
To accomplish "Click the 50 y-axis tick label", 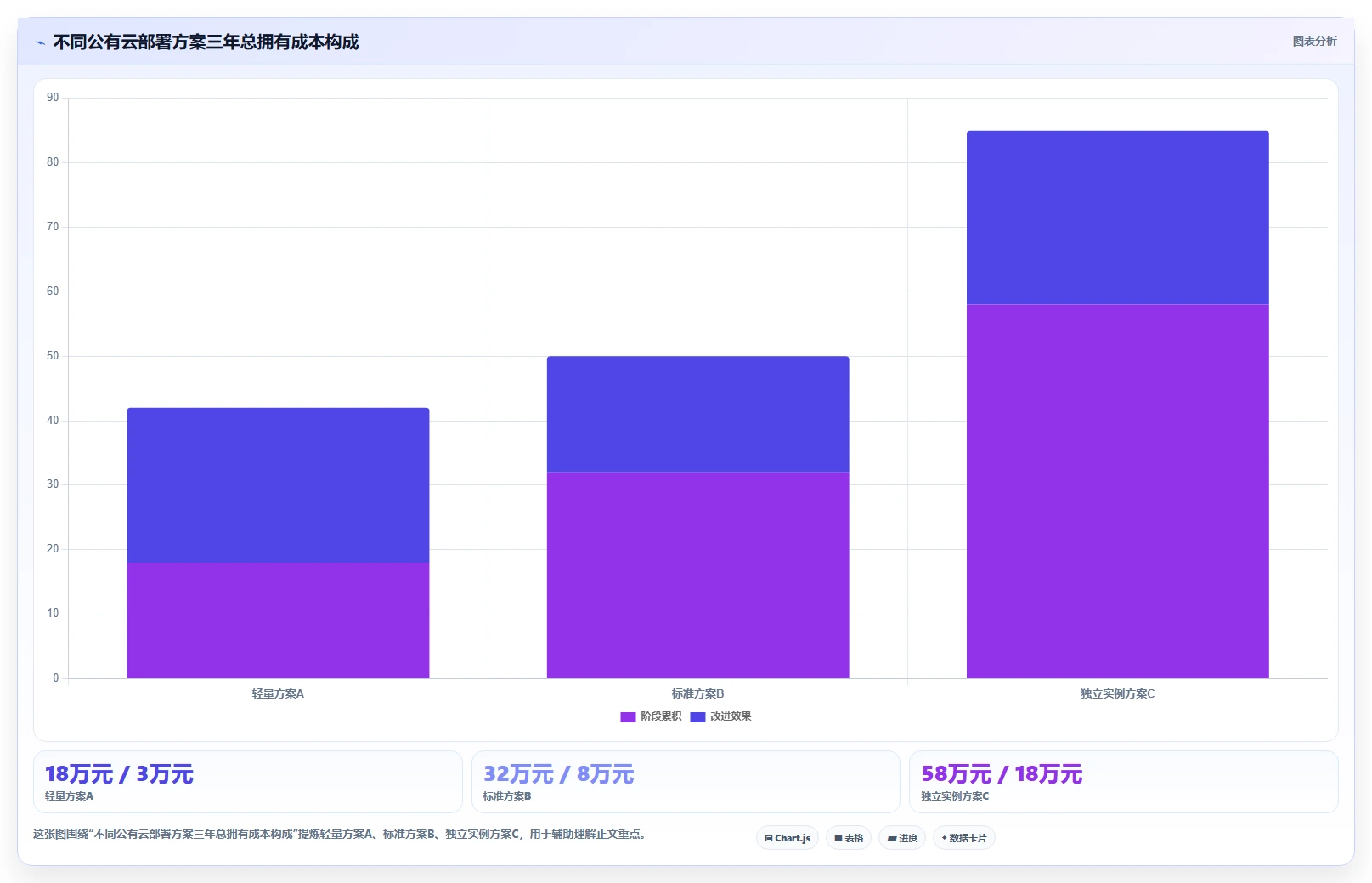I will tap(53, 356).
